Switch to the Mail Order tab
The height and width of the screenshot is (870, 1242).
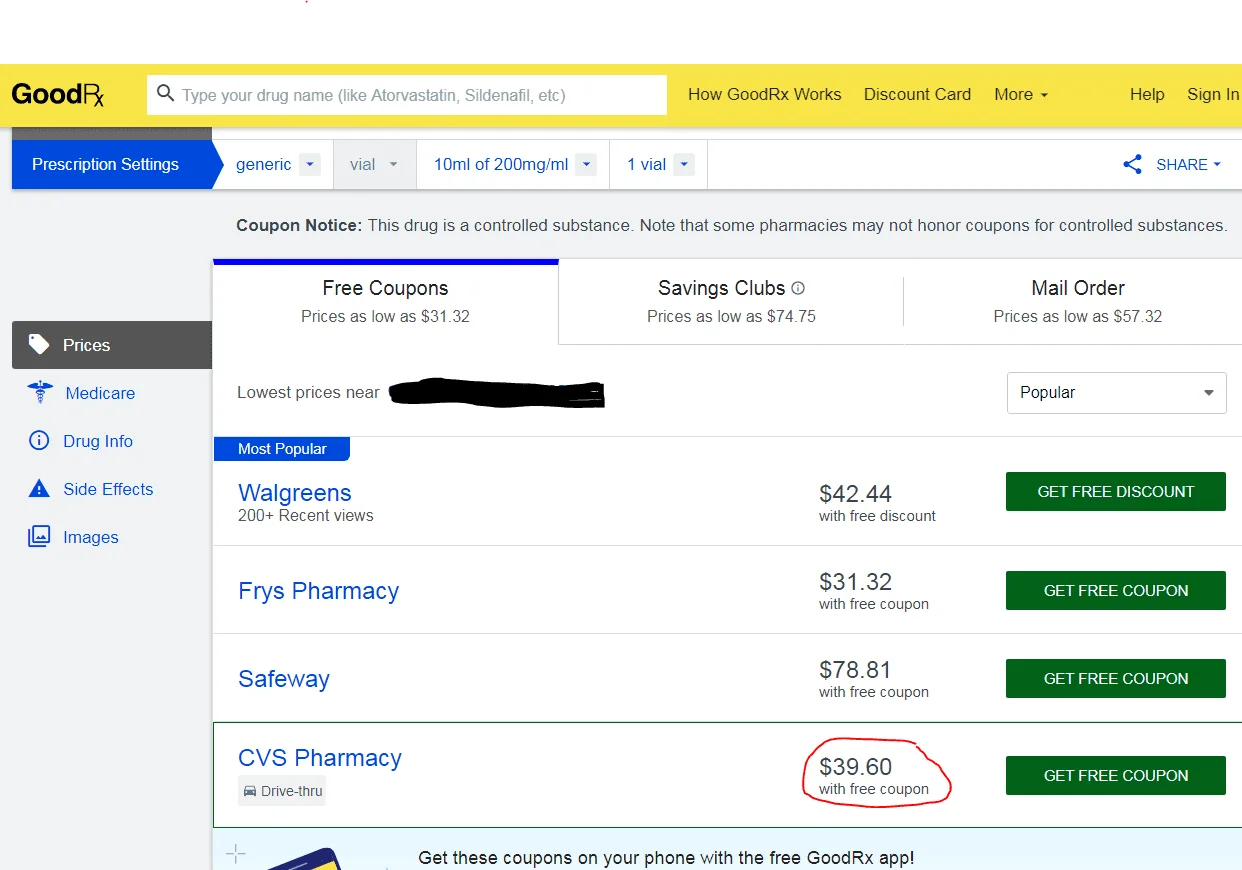pyautogui.click(x=1077, y=301)
